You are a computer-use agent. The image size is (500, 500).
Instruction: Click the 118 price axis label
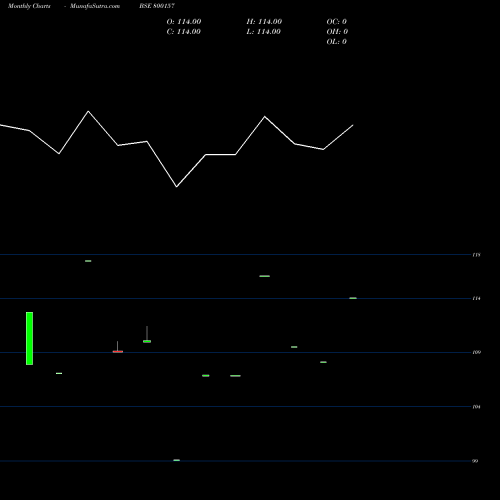coord(476,255)
